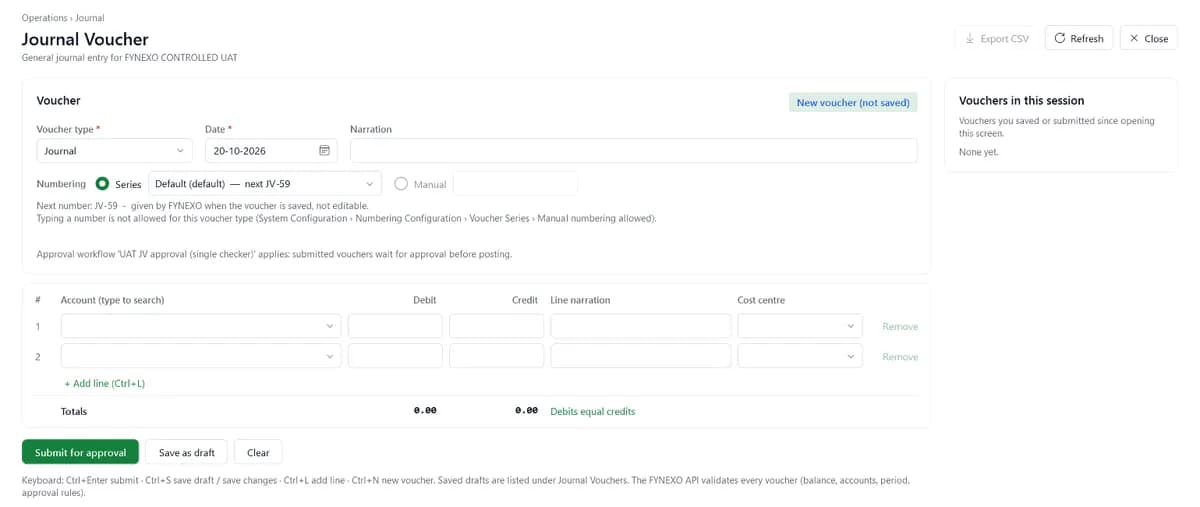This screenshot has width=1200, height=507.
Task: Click the 'None yet.' text
Action: pyautogui.click(x=979, y=152)
